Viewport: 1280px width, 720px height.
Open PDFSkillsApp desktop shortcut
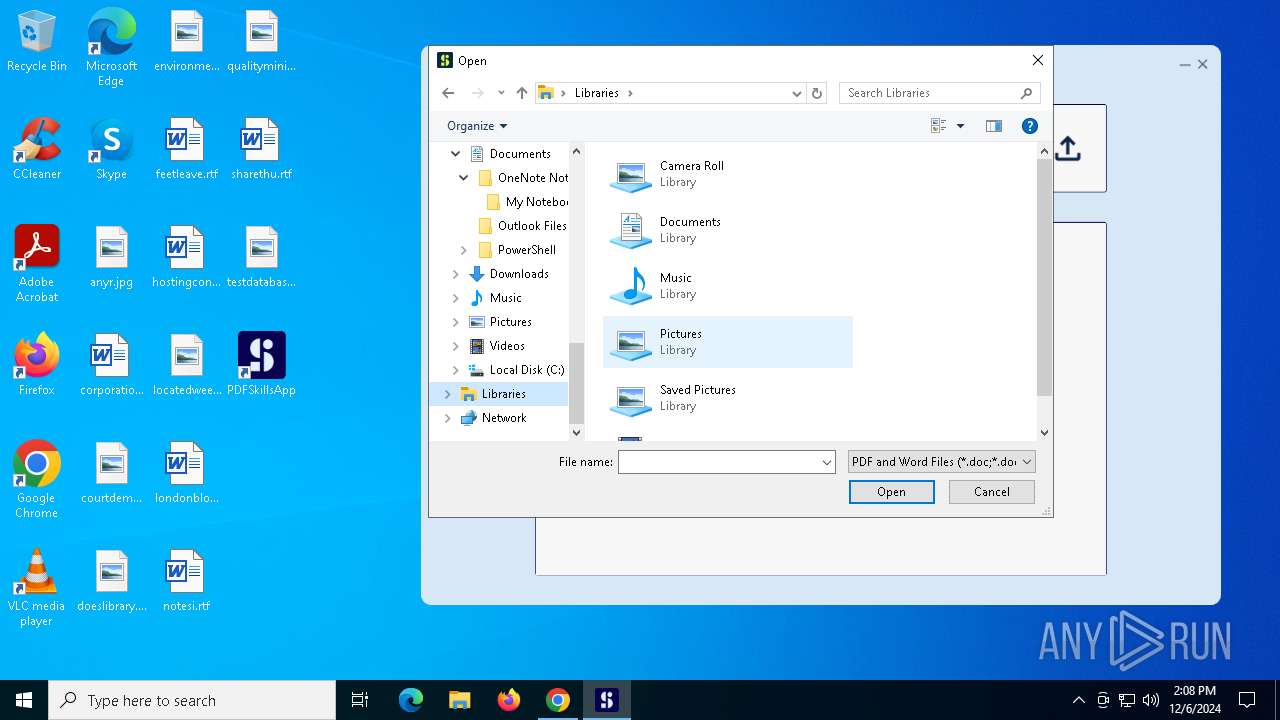click(x=261, y=365)
